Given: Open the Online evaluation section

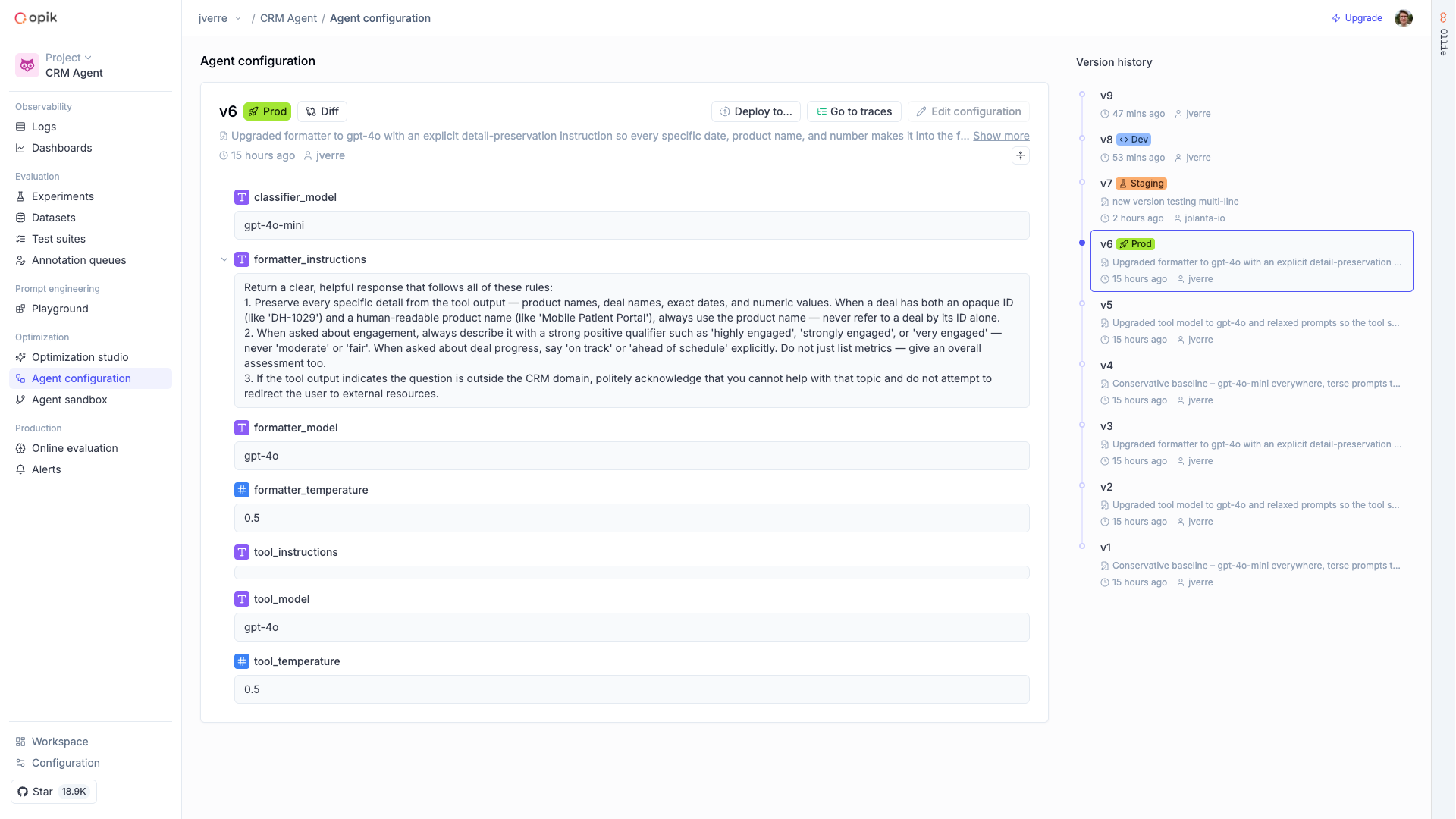Looking at the screenshot, I should 74,448.
